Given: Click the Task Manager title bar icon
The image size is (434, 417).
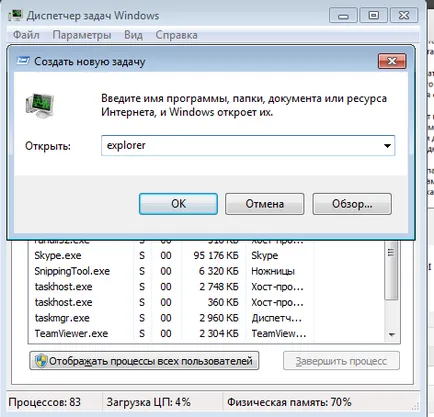Looking at the screenshot, I should [x=15, y=15].
